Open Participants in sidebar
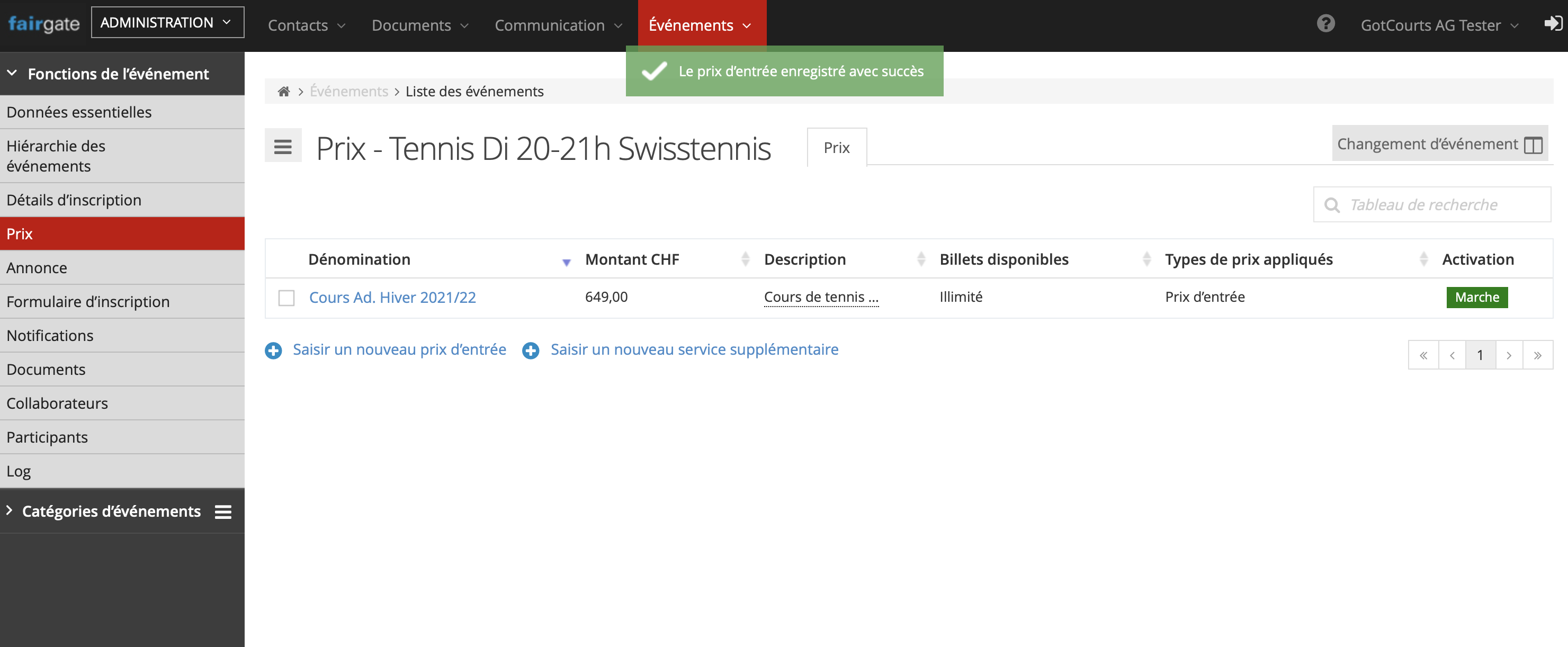 point(122,437)
